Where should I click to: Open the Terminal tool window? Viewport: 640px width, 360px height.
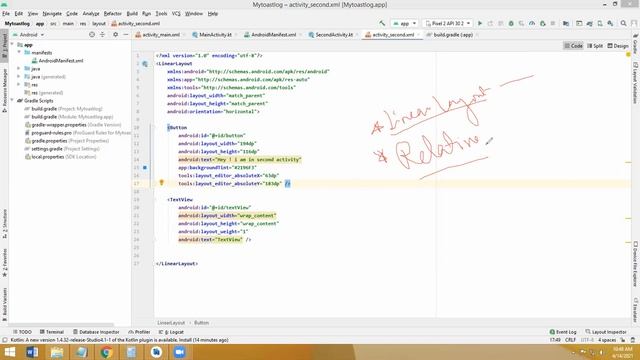coord(52,332)
